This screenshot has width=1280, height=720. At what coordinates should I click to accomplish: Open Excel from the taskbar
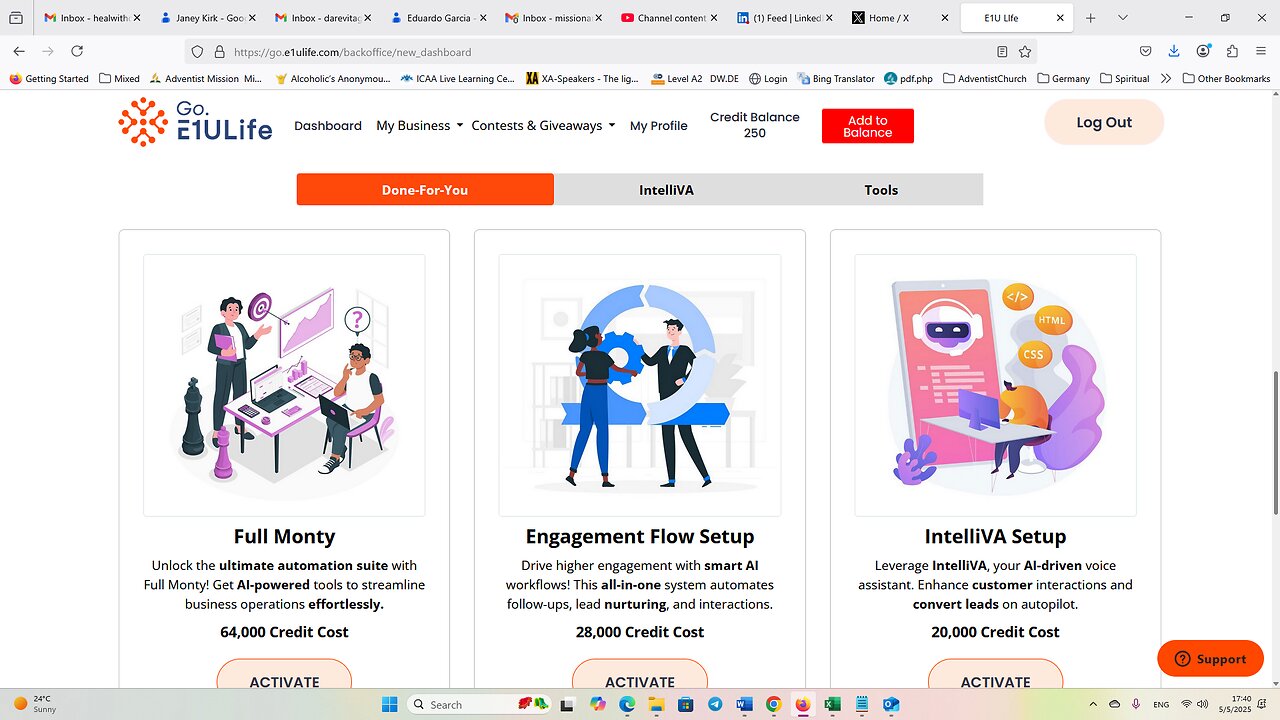point(832,704)
